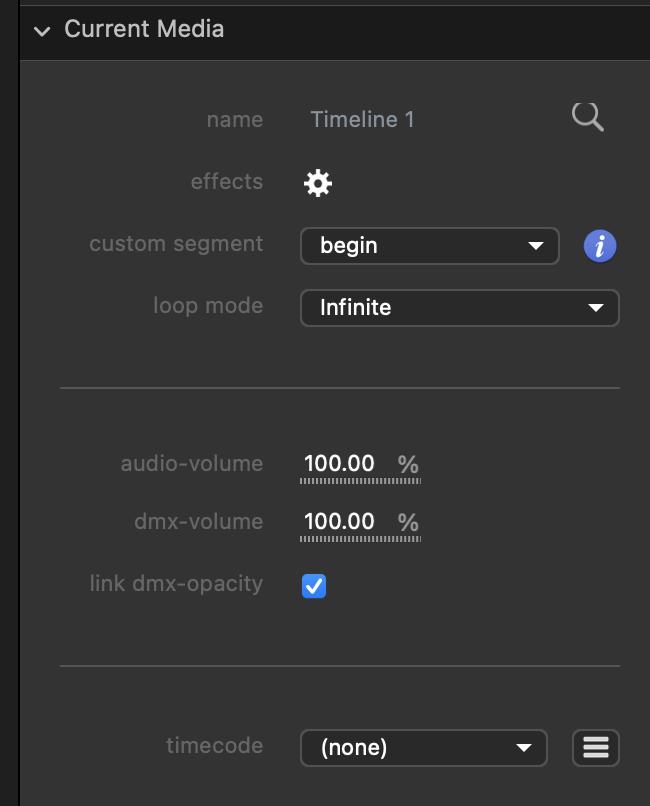Click the audio-volume value field
This screenshot has width=650, height=806.
(340, 463)
